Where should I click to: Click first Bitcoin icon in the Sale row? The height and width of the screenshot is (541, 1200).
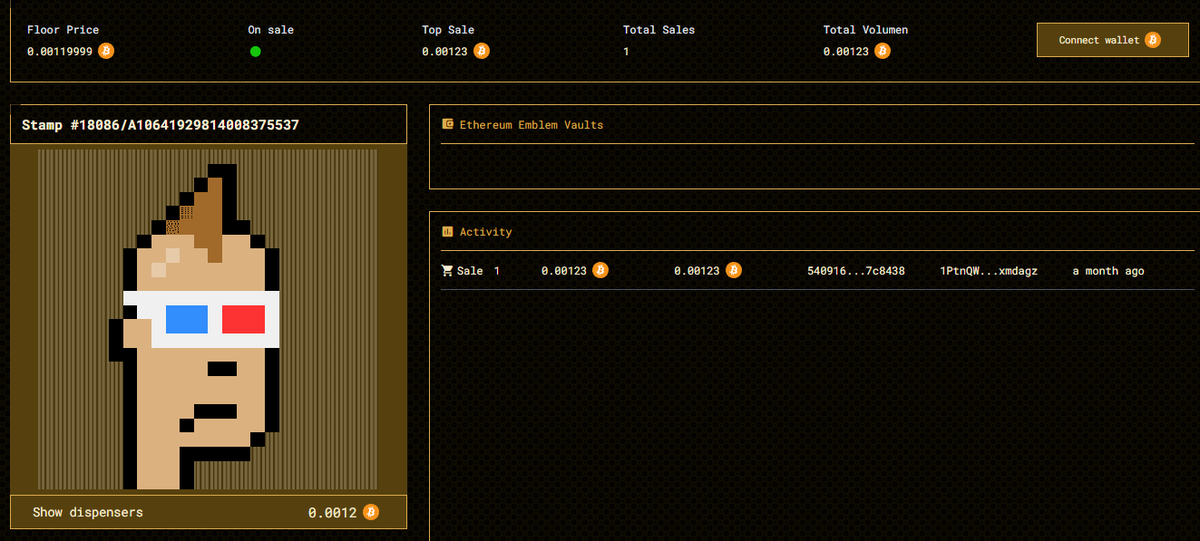coord(600,271)
